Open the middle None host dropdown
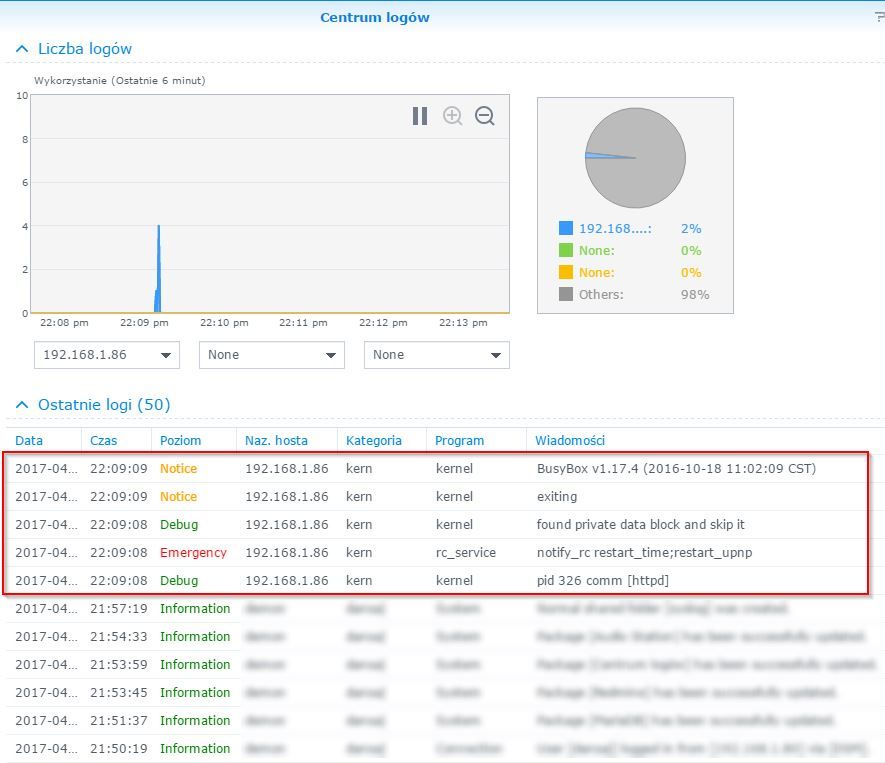This screenshot has height=763, width=885. [x=271, y=355]
